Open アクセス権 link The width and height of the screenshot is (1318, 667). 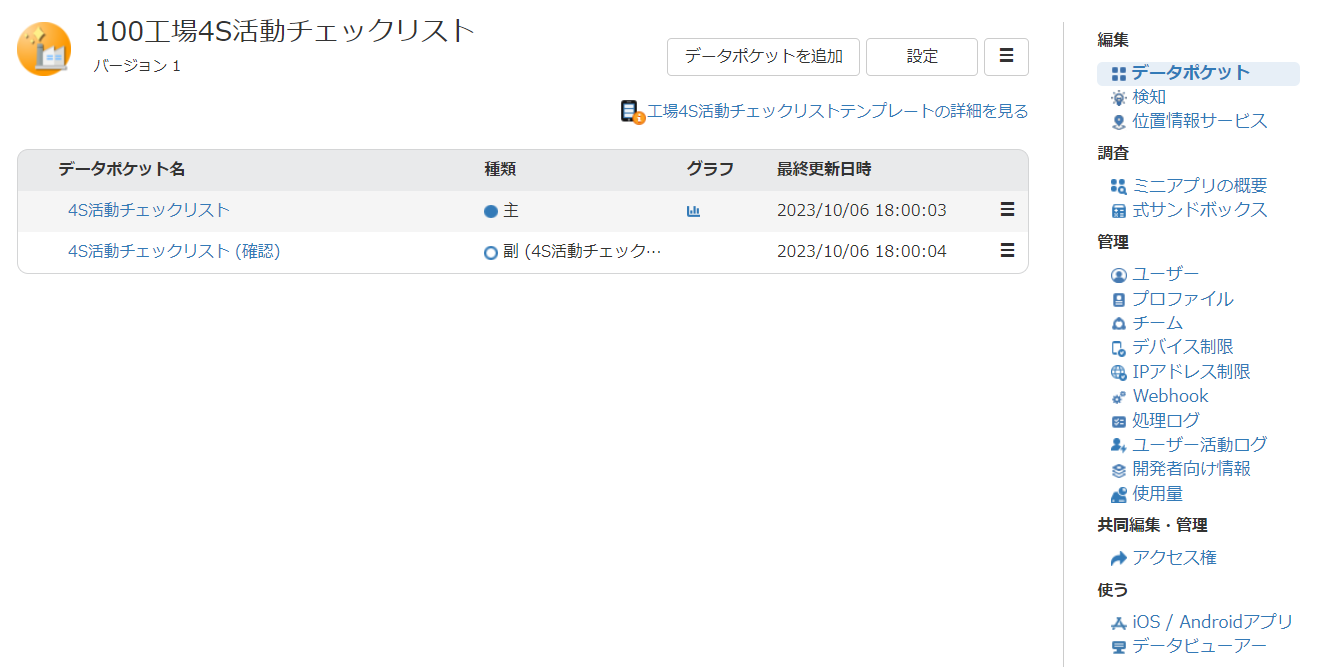coord(1174,558)
